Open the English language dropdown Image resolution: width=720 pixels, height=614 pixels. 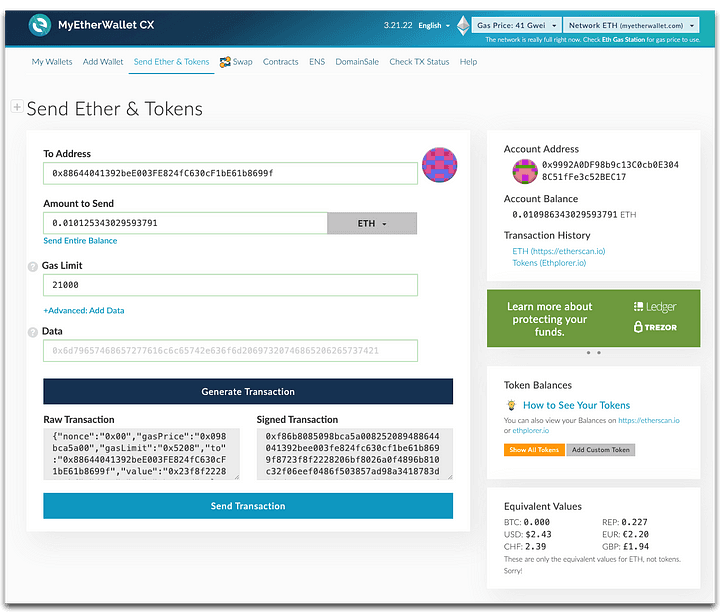click(434, 26)
